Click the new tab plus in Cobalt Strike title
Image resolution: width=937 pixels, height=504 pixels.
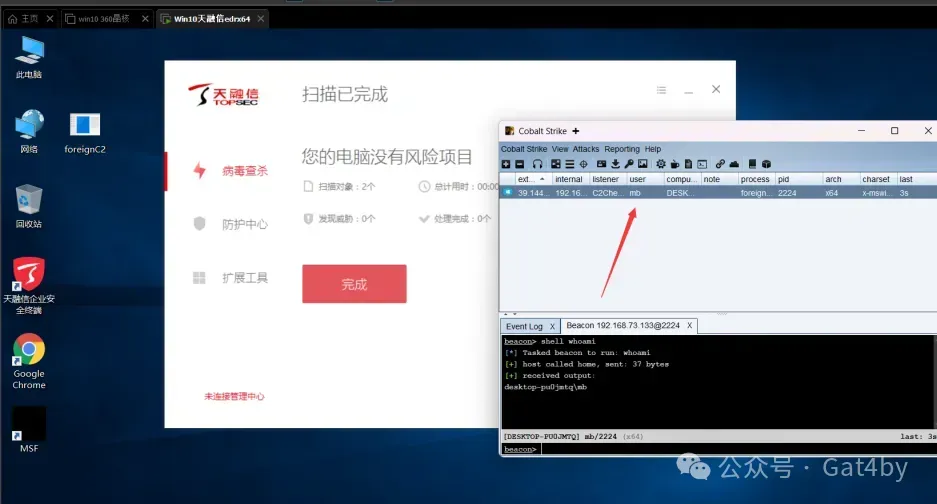[x=575, y=131]
